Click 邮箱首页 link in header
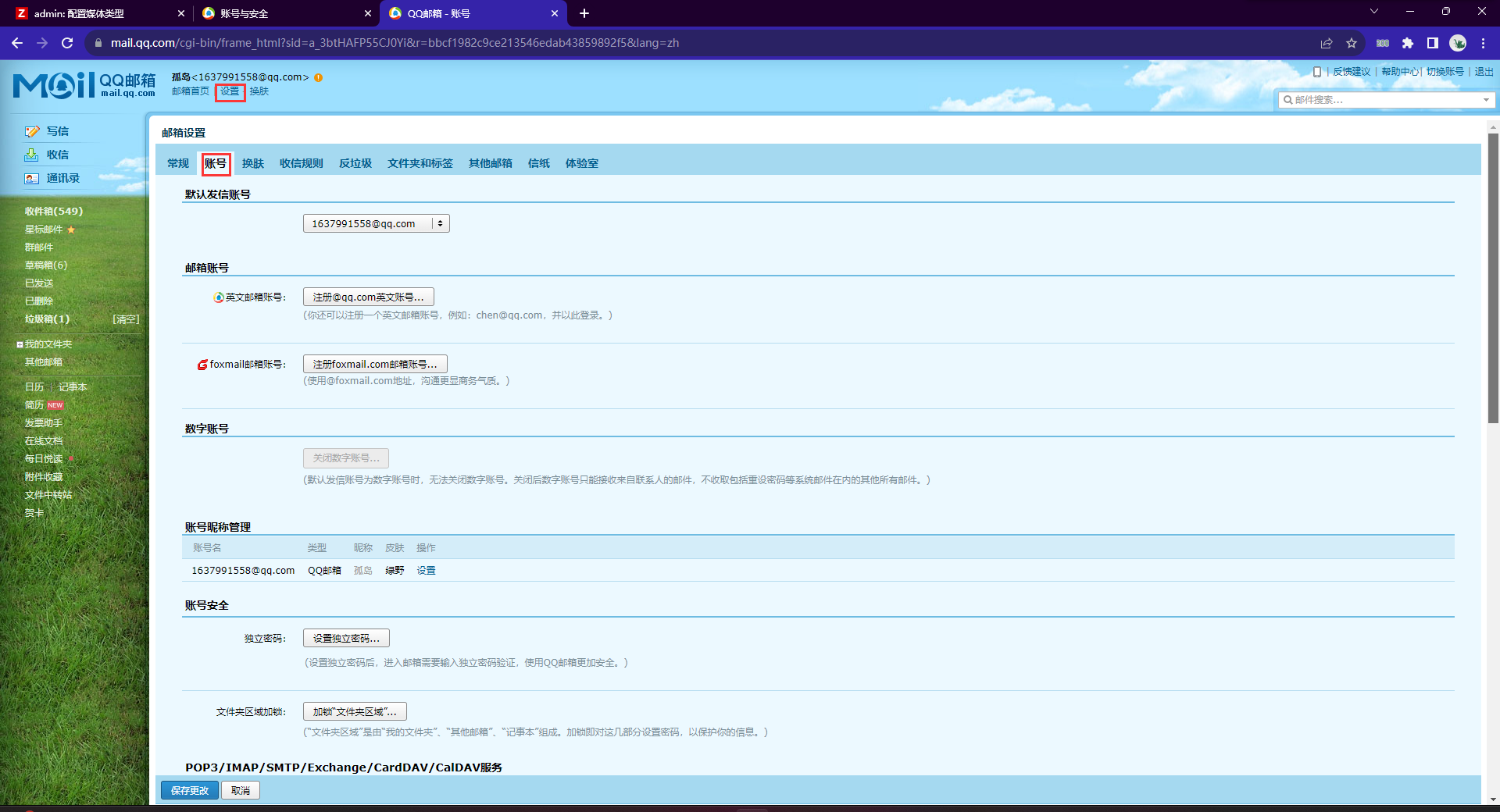1500x812 pixels. point(191,91)
